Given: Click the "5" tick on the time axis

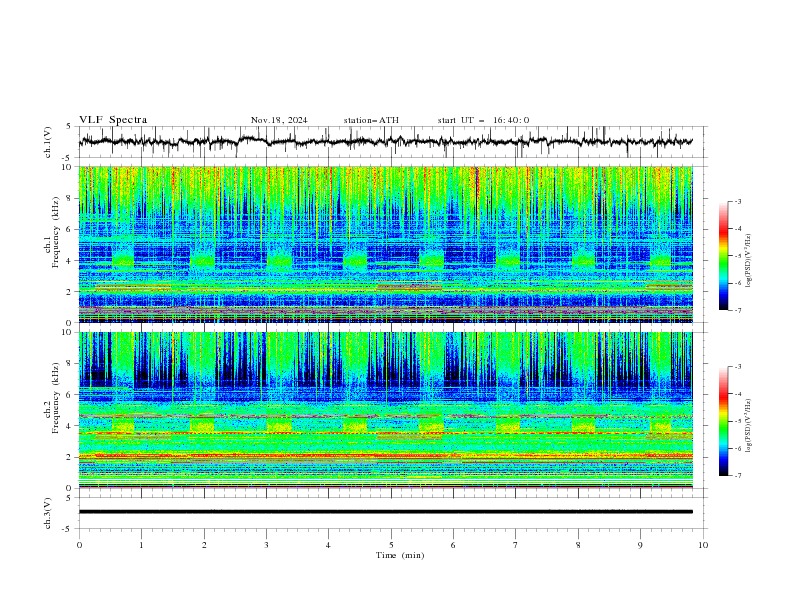Looking at the screenshot, I should point(391,545).
